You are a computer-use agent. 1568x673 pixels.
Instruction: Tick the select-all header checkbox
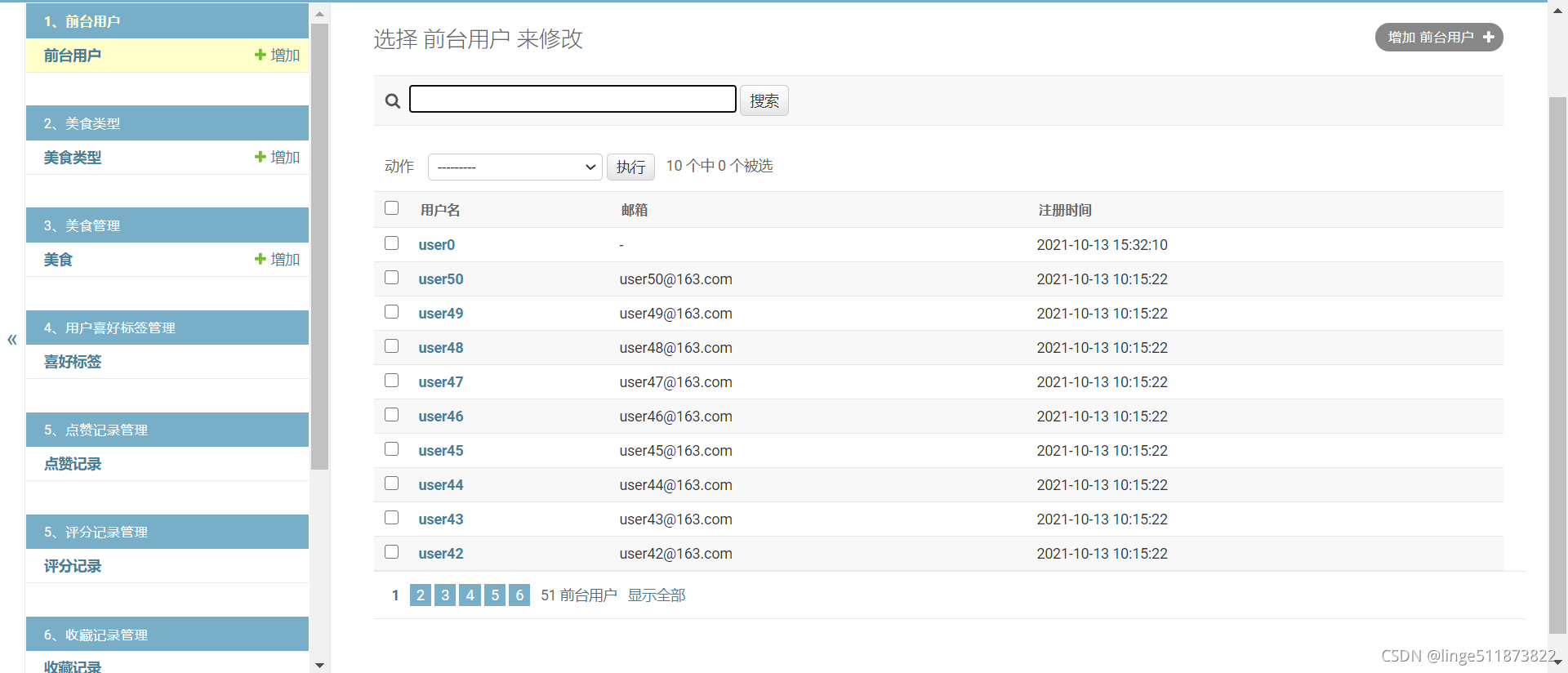[x=392, y=208]
